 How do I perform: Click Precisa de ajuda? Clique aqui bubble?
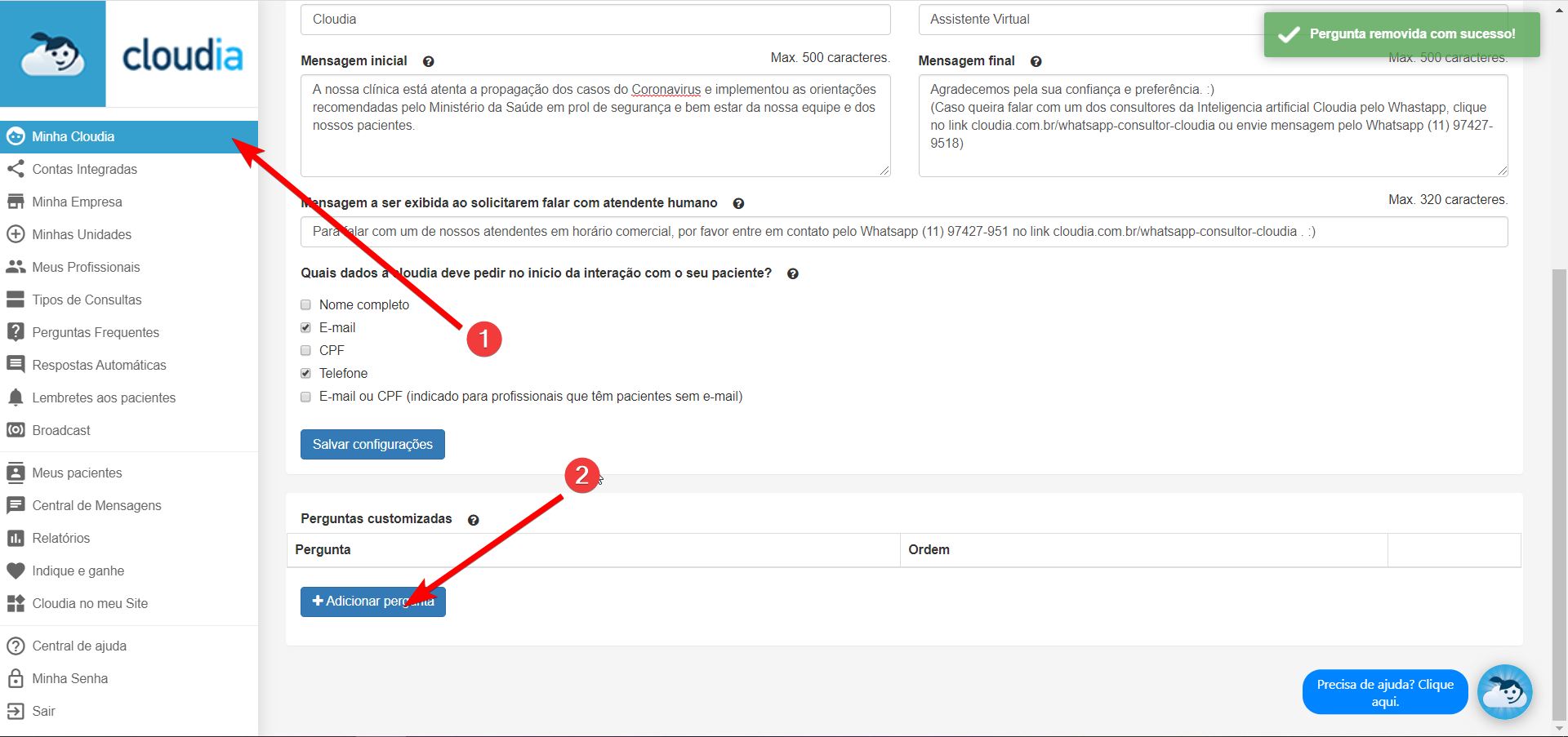[1384, 692]
